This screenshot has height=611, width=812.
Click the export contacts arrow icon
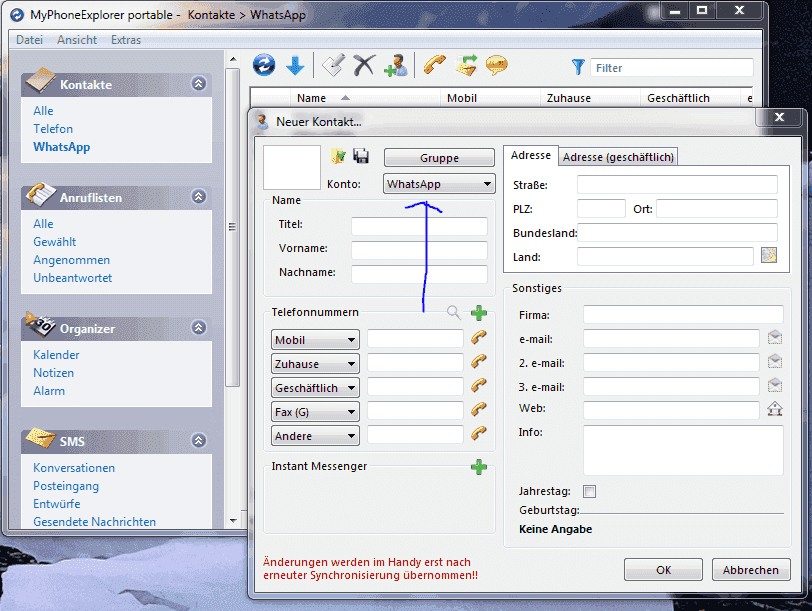466,66
